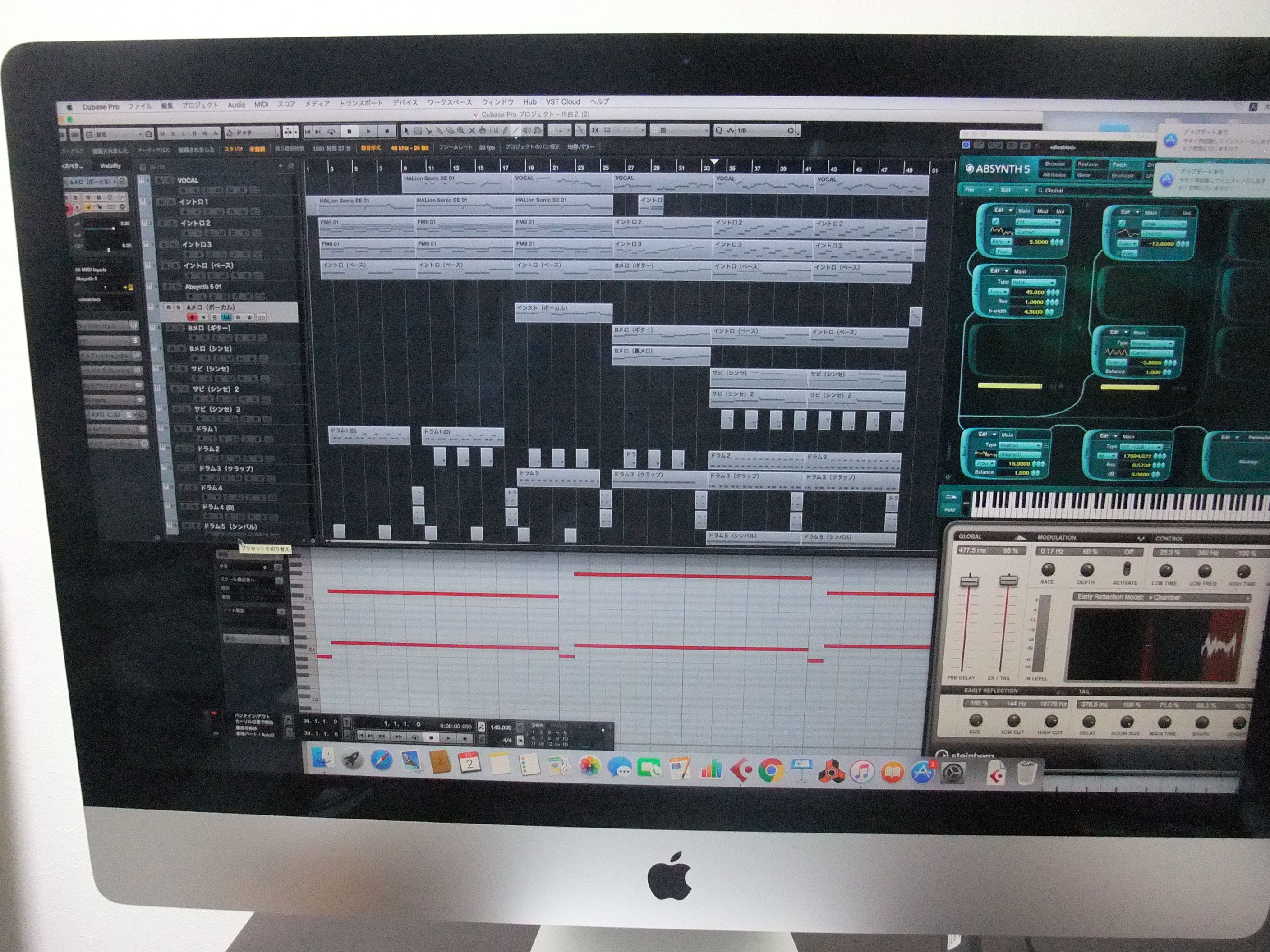Toggle record enable on Aメロ (ボーカル) track
The height and width of the screenshot is (952, 1270).
coord(192,318)
